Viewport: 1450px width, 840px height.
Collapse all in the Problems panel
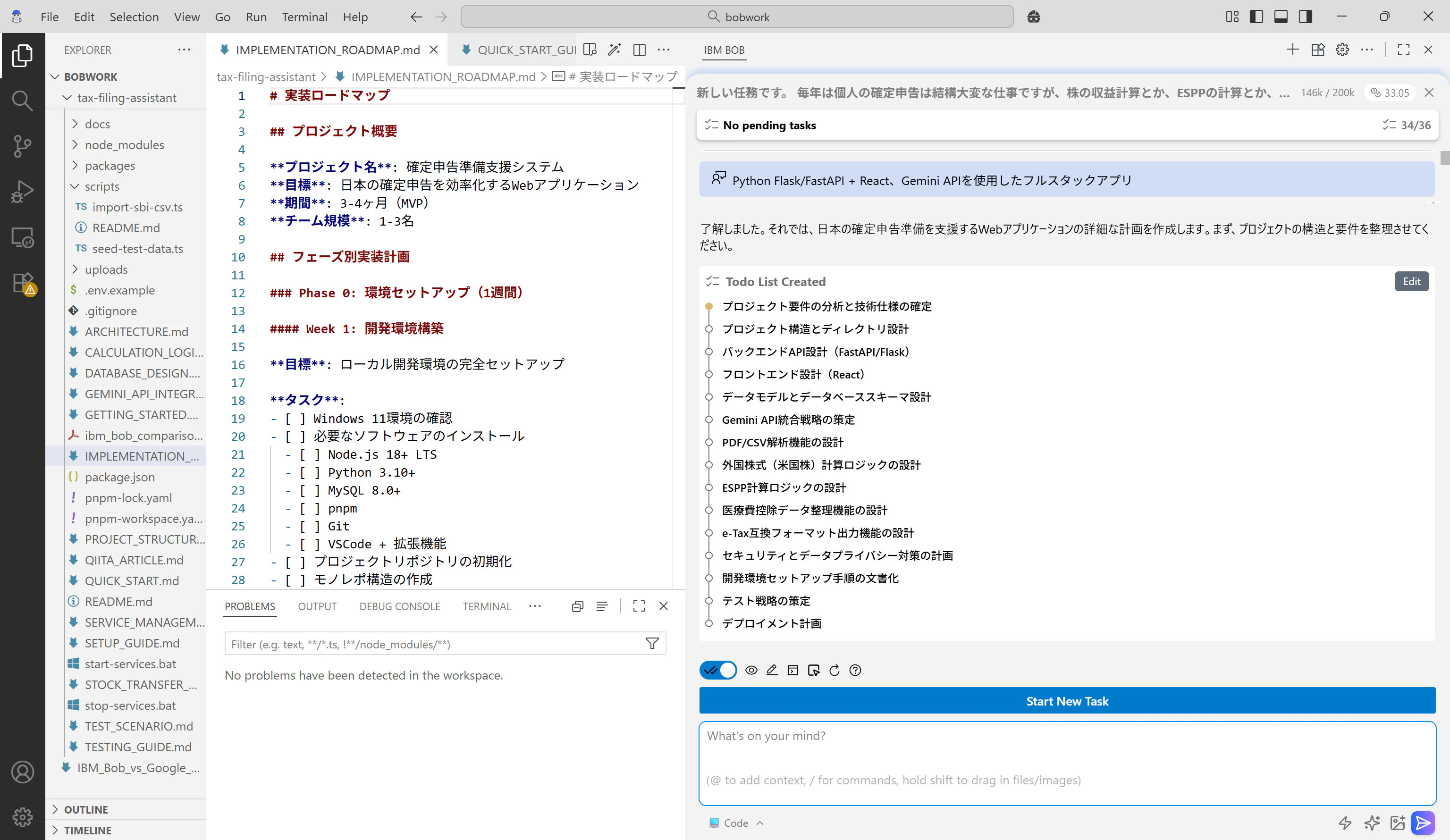(578, 606)
